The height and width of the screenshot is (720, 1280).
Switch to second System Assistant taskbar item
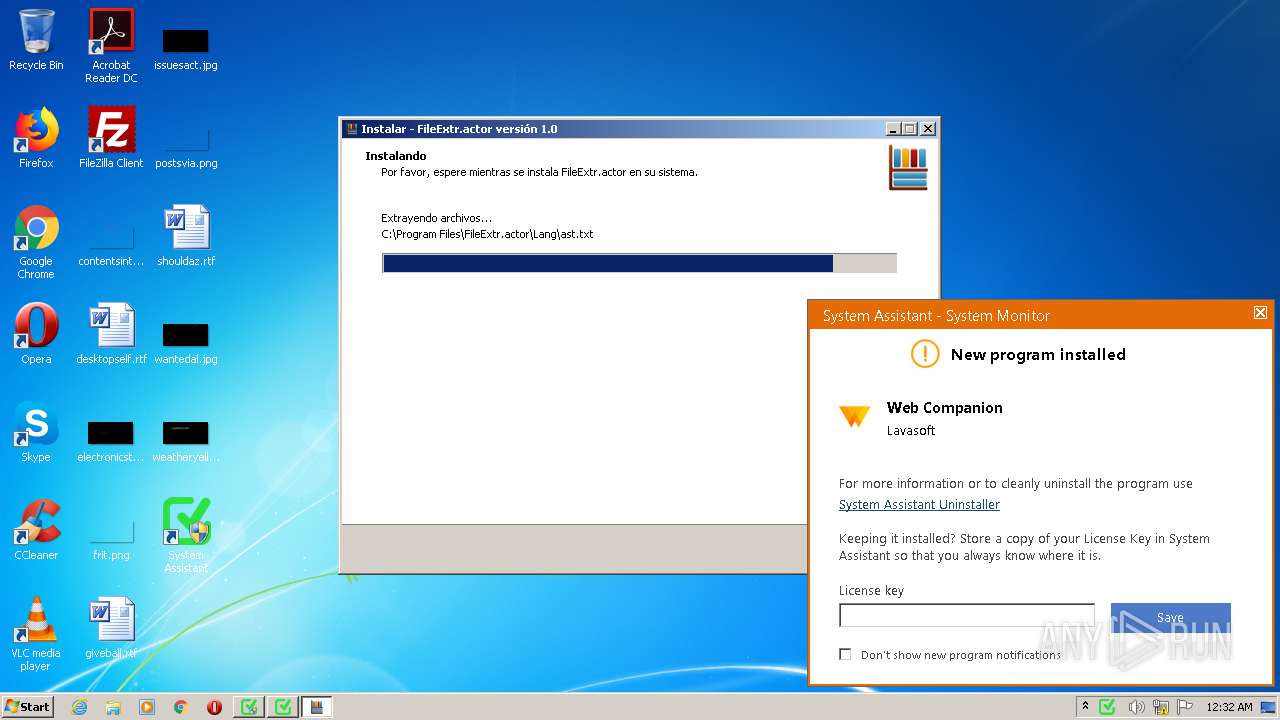click(x=283, y=707)
